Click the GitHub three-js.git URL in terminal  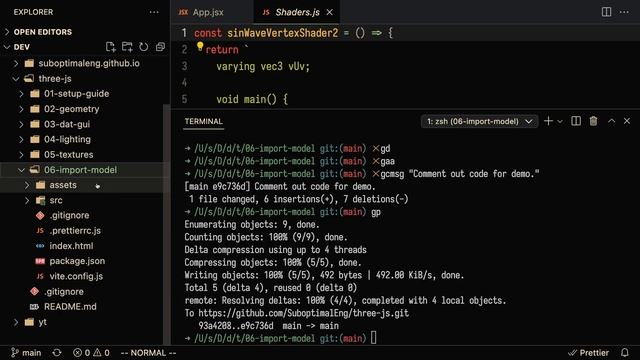point(304,313)
